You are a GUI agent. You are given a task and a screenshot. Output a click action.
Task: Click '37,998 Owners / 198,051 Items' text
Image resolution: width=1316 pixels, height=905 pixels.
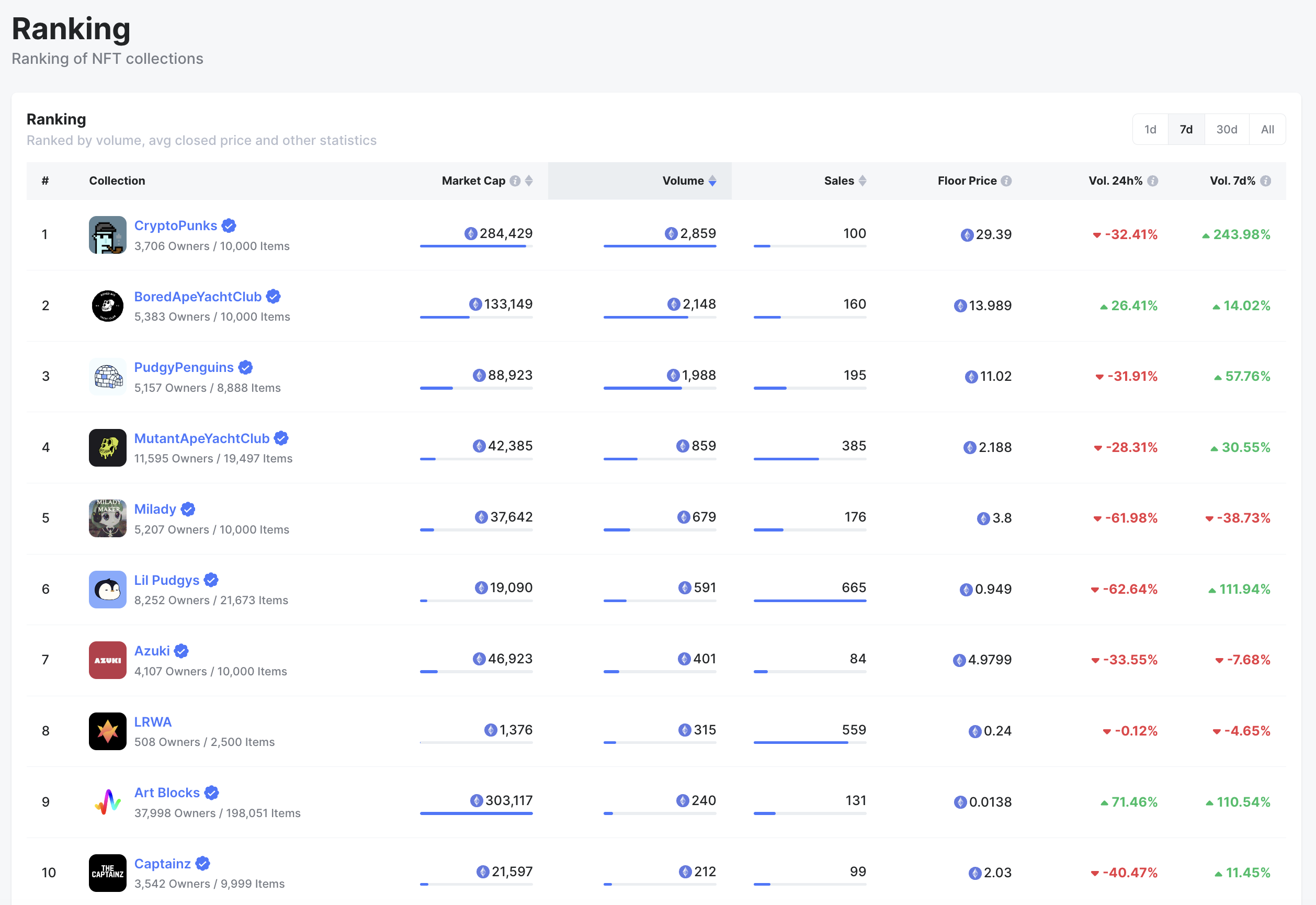tap(218, 813)
